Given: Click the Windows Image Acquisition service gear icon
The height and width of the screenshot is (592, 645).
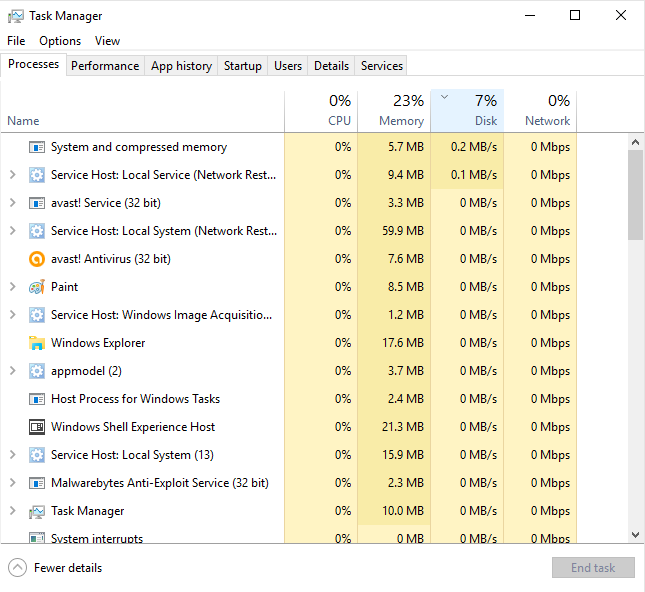Looking at the screenshot, I should tap(37, 315).
